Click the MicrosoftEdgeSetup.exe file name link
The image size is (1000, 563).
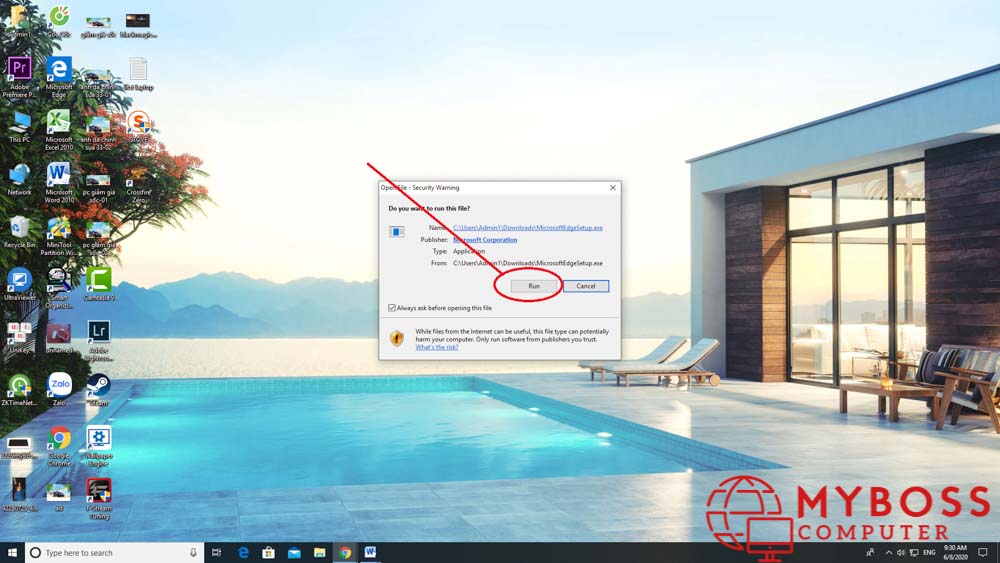(527, 228)
